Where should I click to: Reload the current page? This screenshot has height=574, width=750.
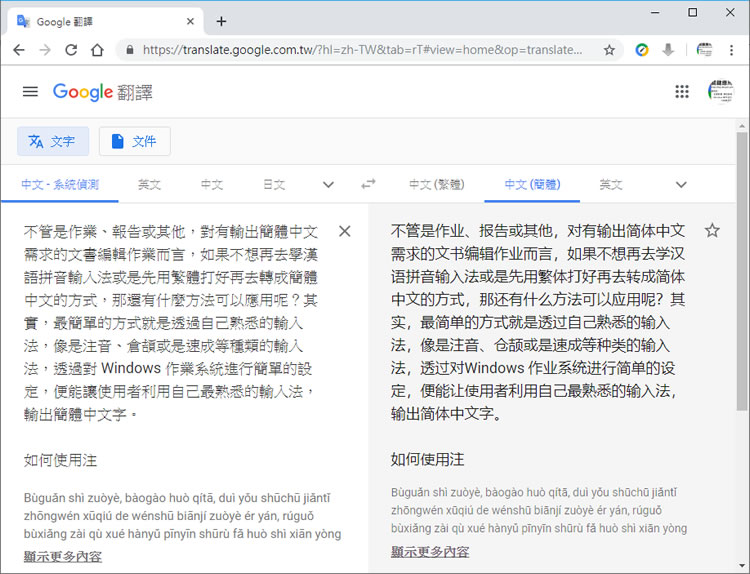pyautogui.click(x=71, y=50)
